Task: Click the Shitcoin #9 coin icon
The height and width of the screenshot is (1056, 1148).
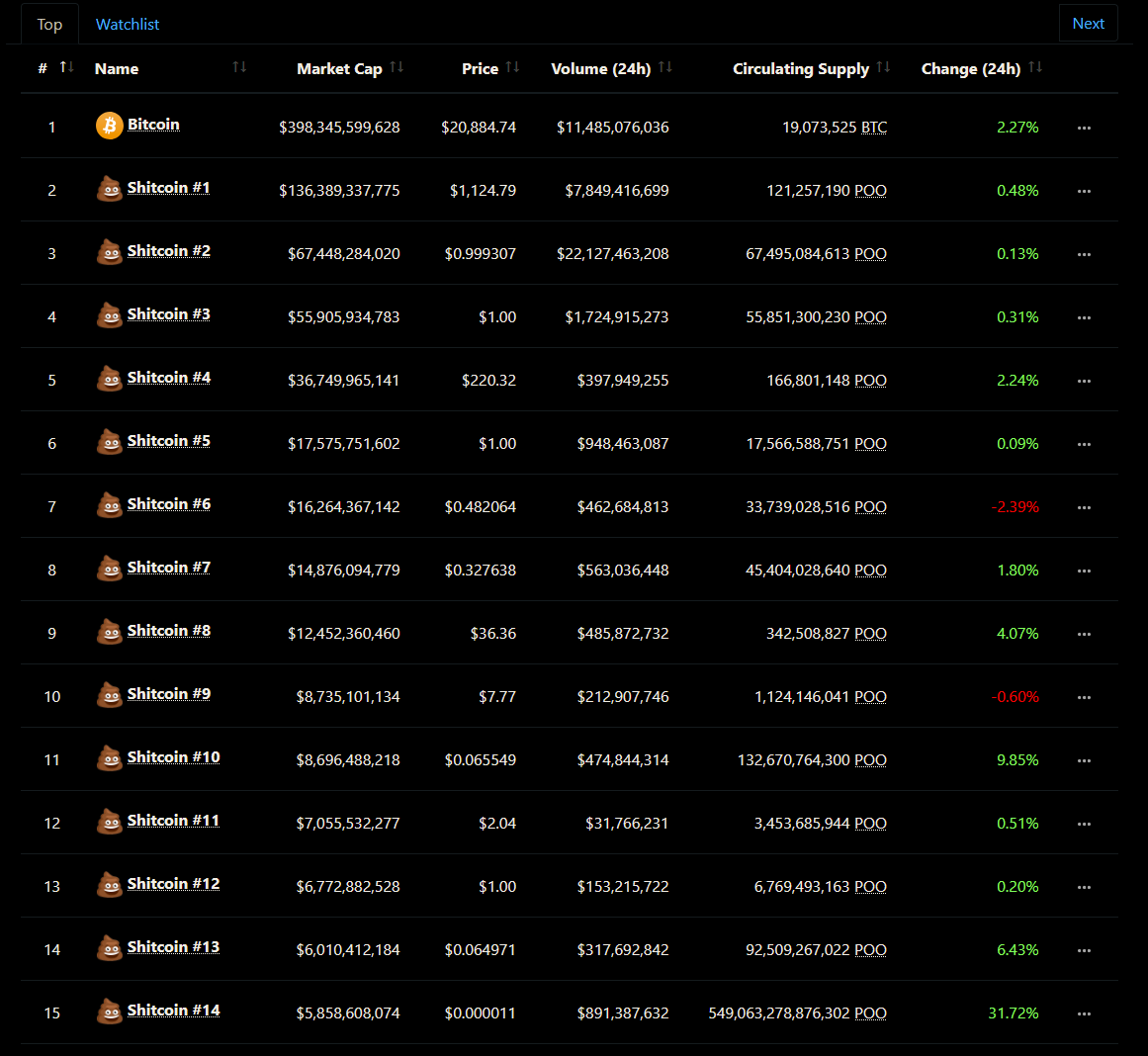Action: pyautogui.click(x=109, y=695)
